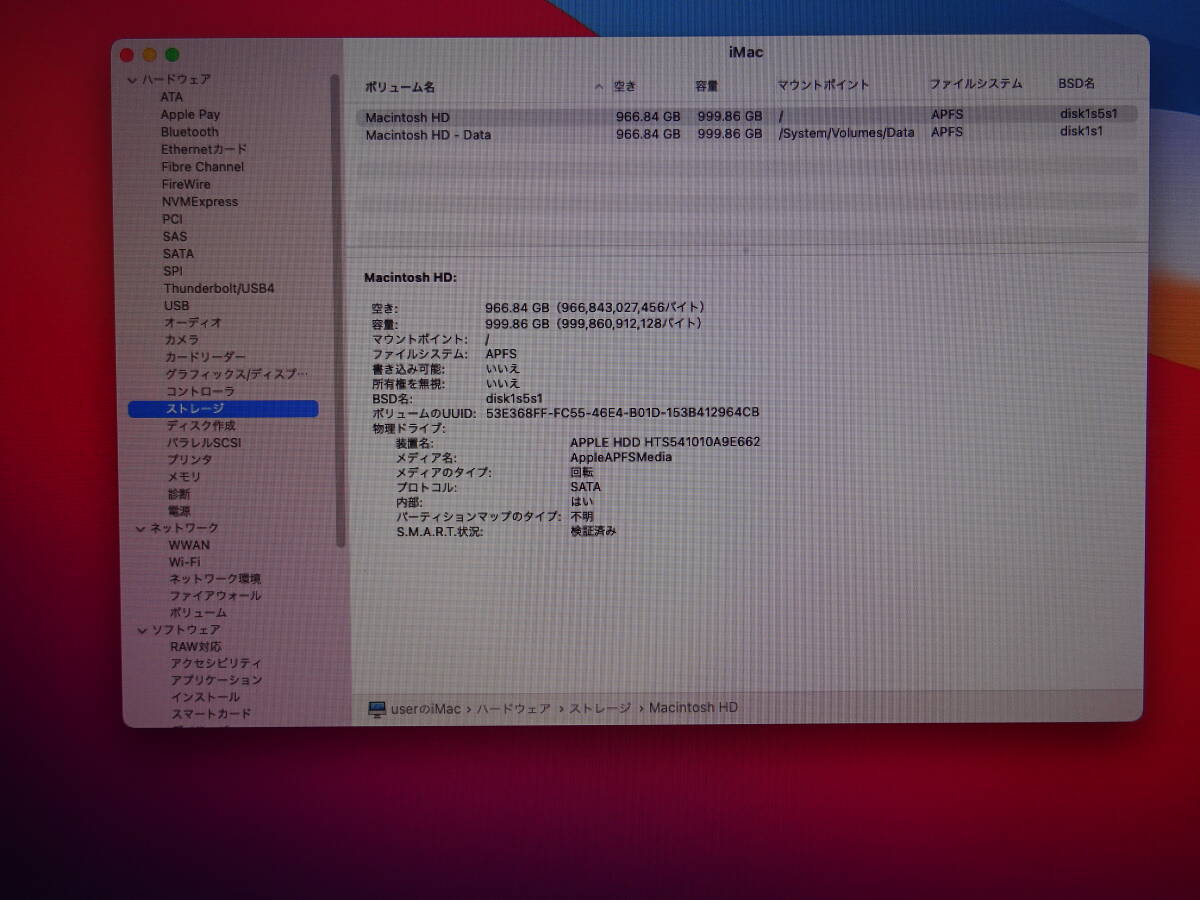Open Thunderbolt/USB4 in the sidebar
Viewport: 1200px width, 900px height.
pos(219,288)
